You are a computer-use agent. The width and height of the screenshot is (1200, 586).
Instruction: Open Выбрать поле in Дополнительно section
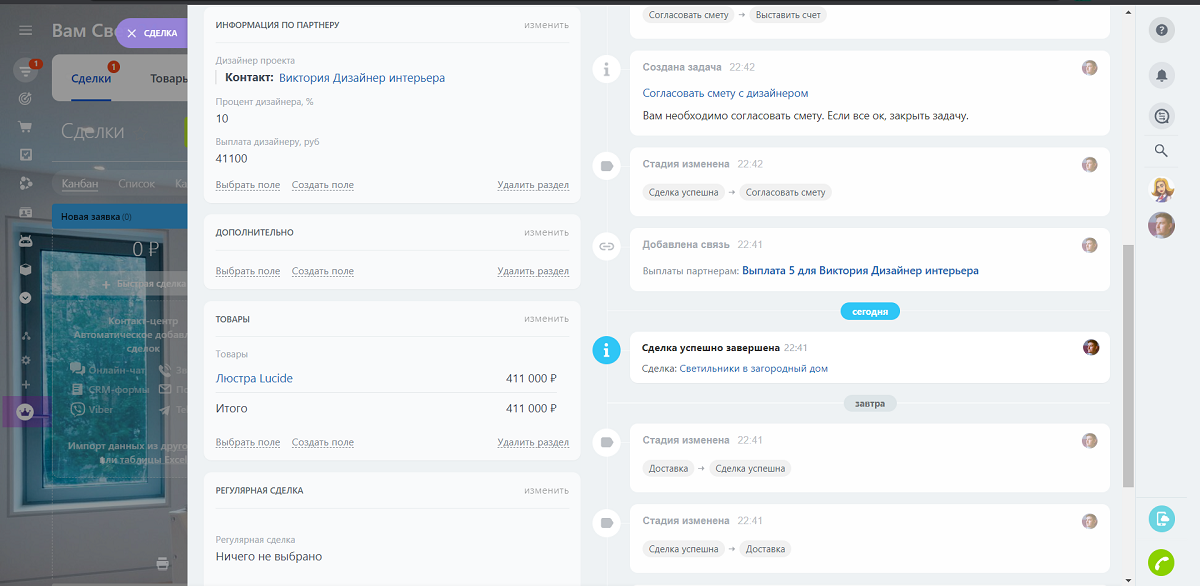pyautogui.click(x=248, y=271)
